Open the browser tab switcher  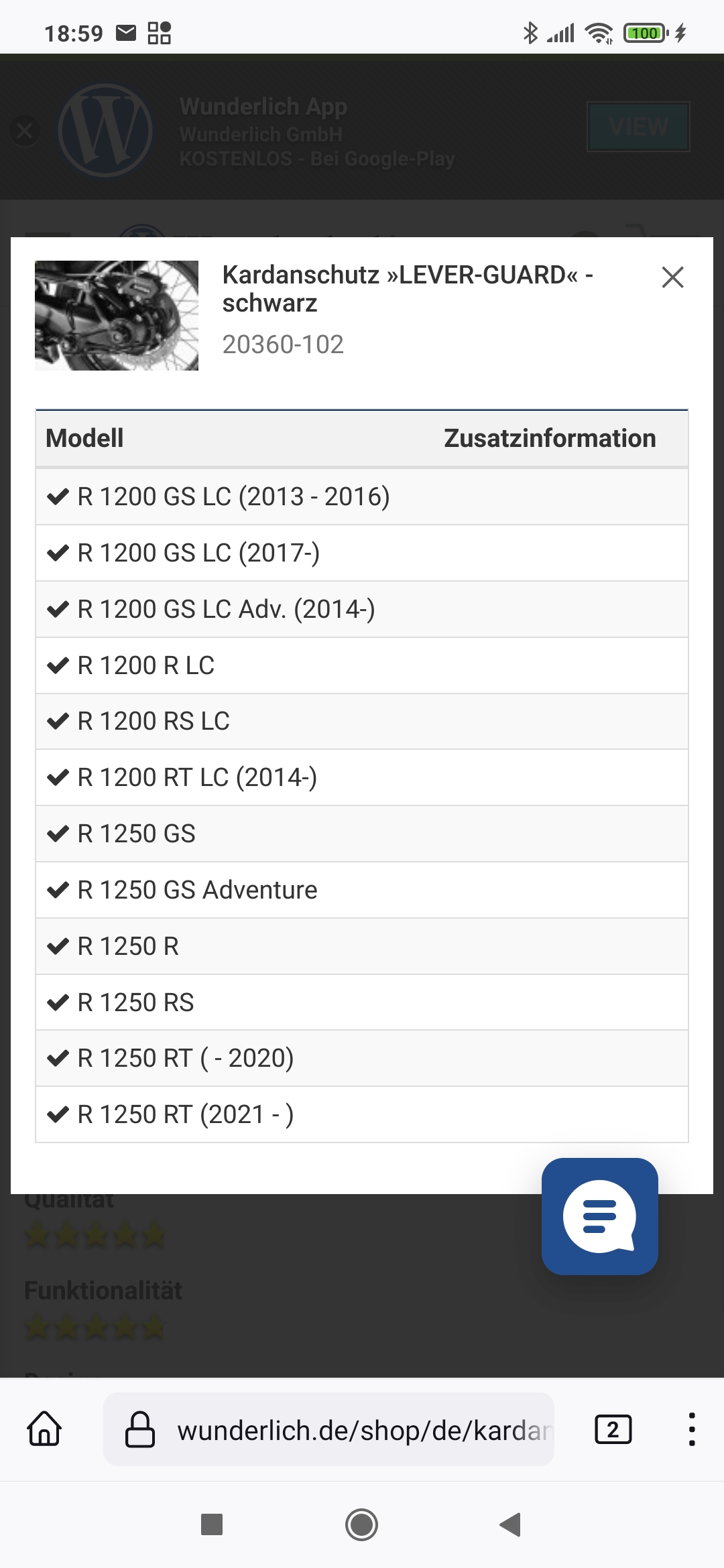(613, 1429)
